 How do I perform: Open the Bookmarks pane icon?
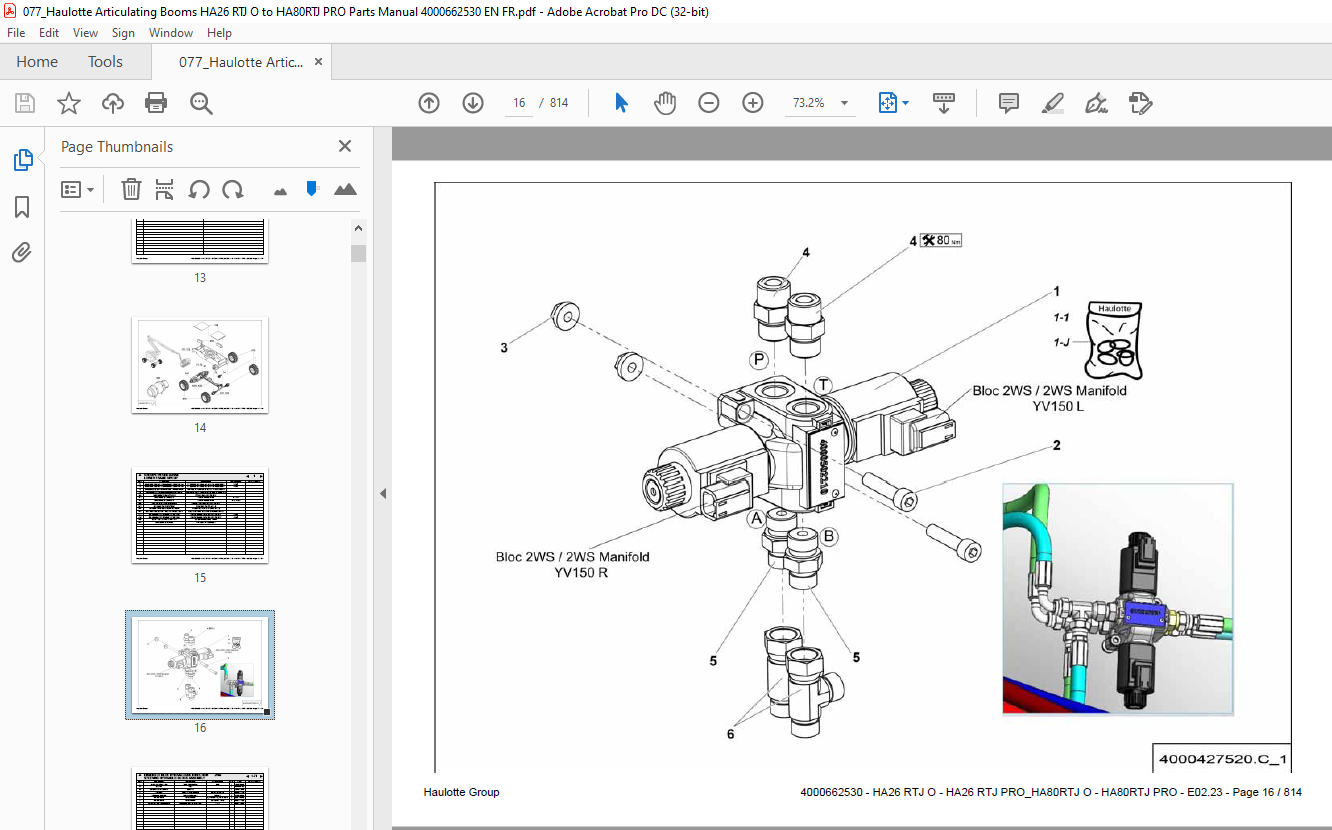tap(22, 207)
